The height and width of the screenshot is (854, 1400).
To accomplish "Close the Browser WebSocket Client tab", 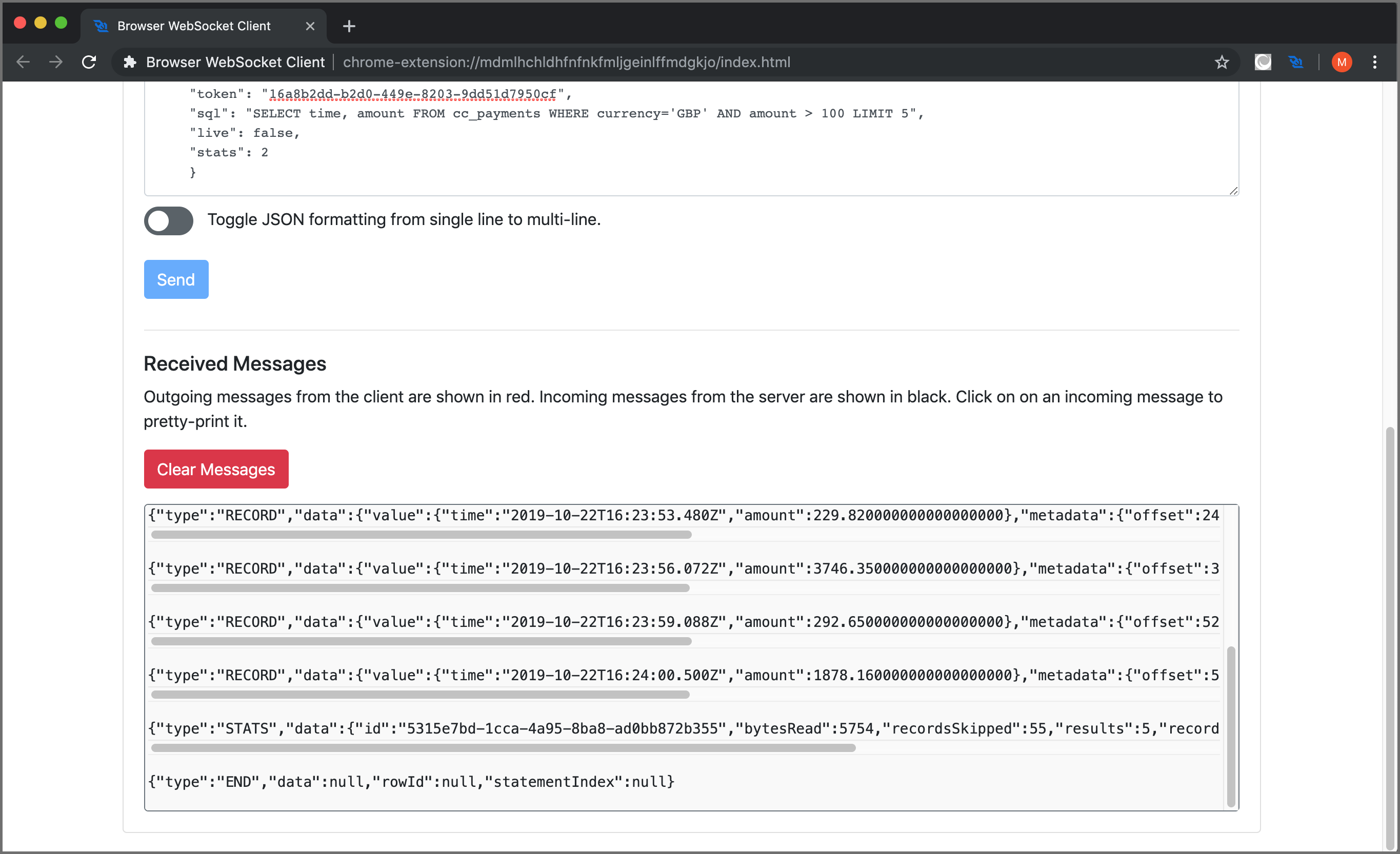I will click(x=310, y=26).
